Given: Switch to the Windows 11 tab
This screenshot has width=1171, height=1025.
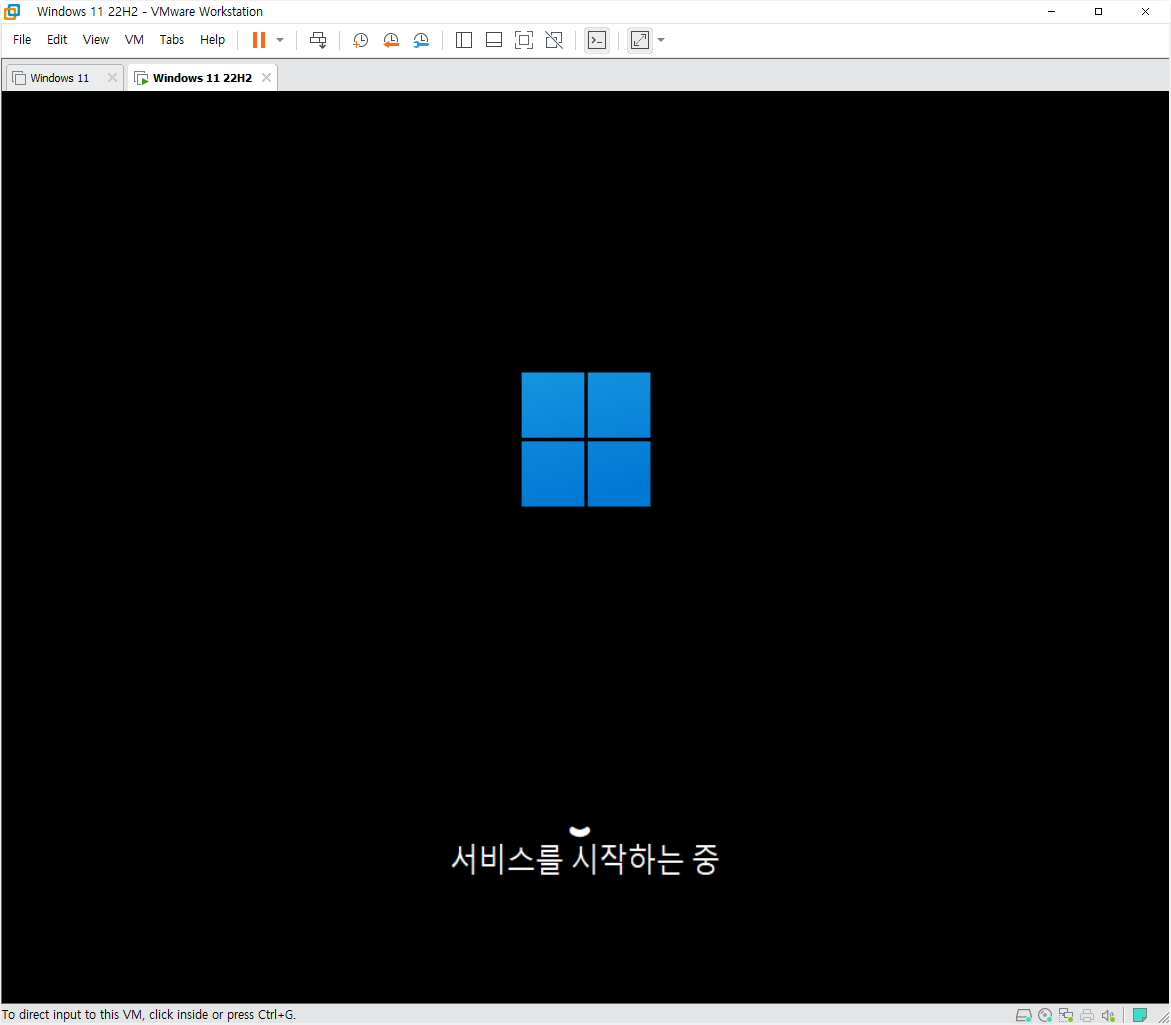Looking at the screenshot, I should pyautogui.click(x=59, y=78).
